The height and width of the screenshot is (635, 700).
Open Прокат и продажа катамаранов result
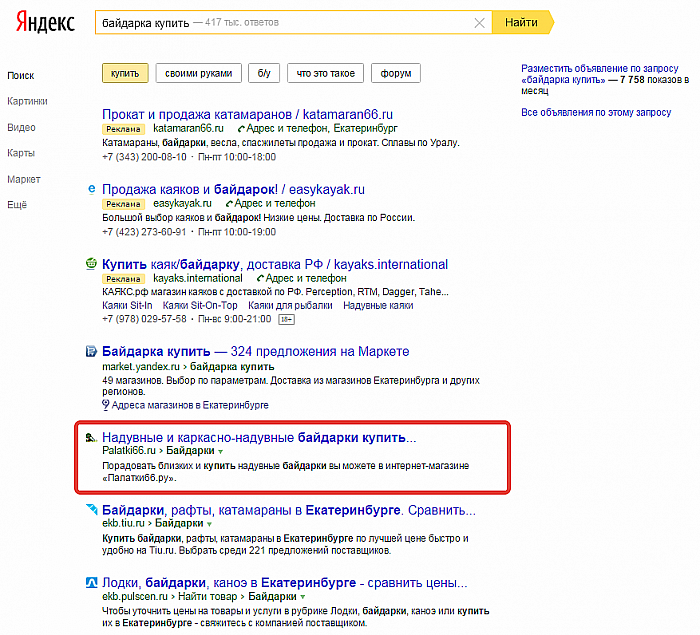[x=247, y=114]
